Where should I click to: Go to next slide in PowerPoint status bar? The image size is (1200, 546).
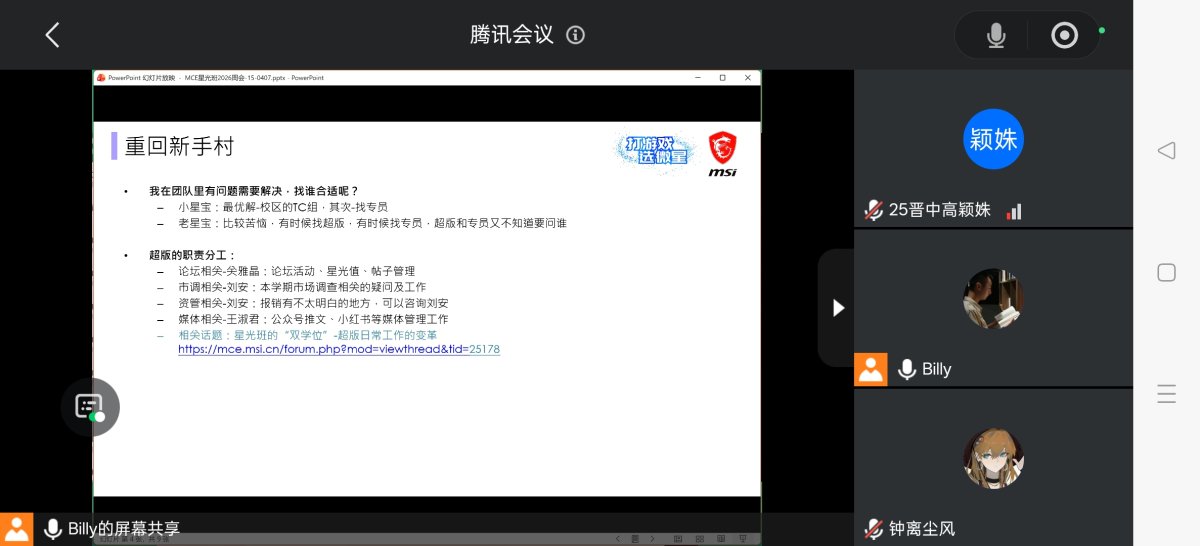point(652,538)
